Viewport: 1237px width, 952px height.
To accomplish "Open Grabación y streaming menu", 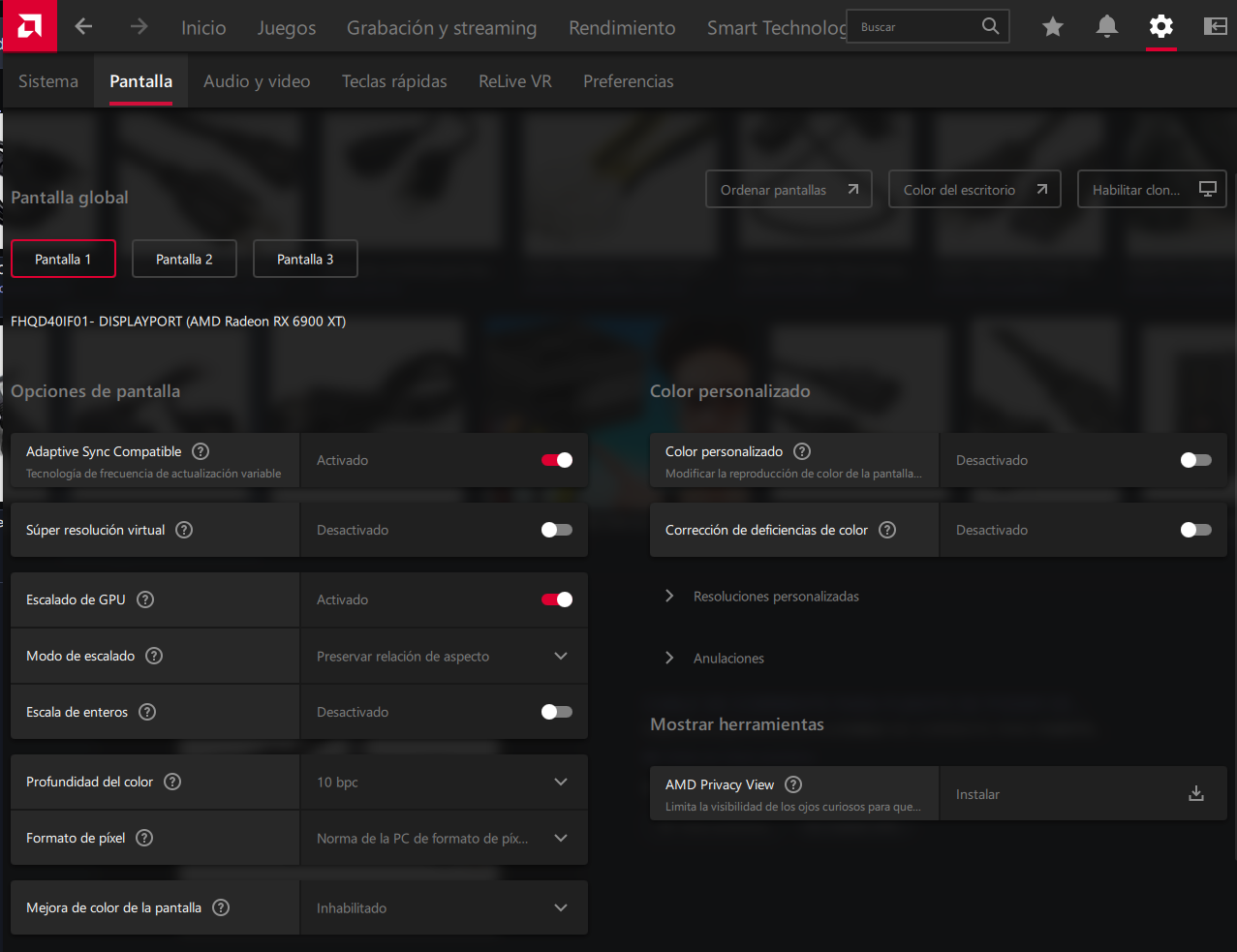I will tap(442, 27).
